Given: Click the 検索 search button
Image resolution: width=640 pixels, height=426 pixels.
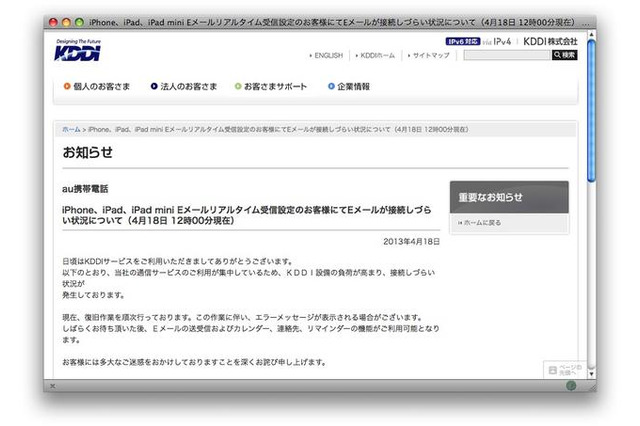Looking at the screenshot, I should pos(564,55).
